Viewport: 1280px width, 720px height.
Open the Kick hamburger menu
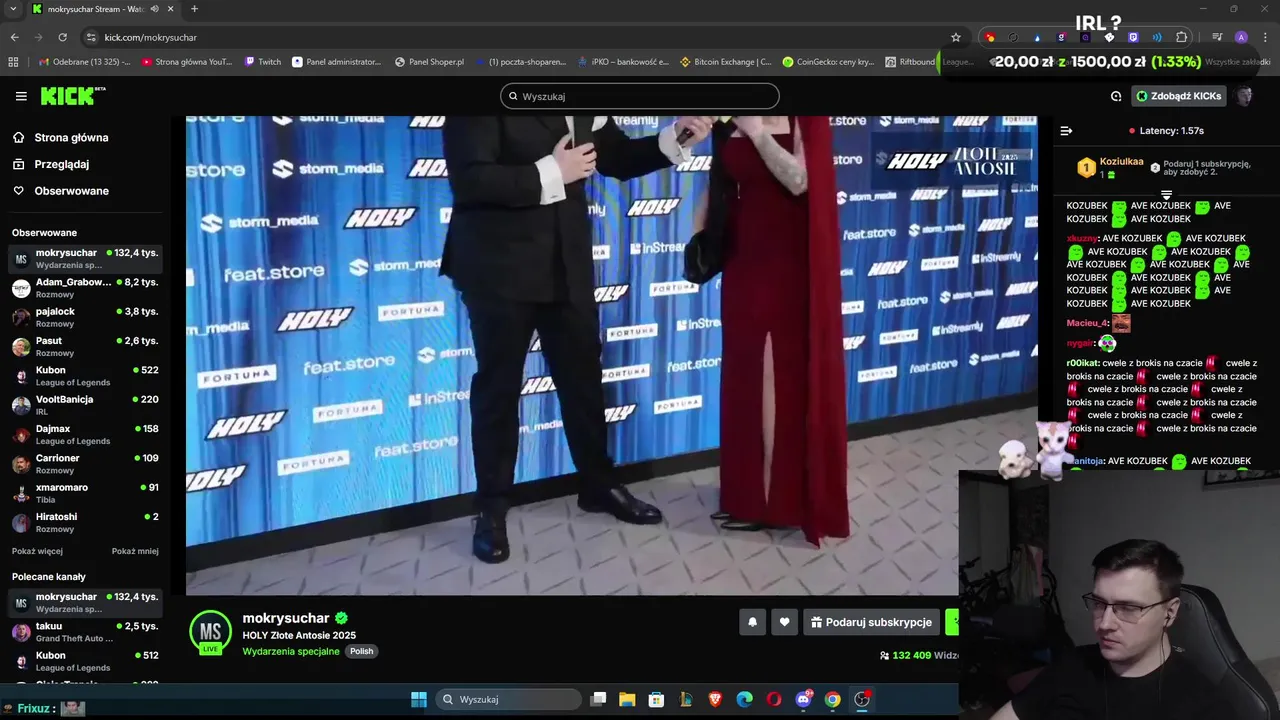(x=21, y=96)
